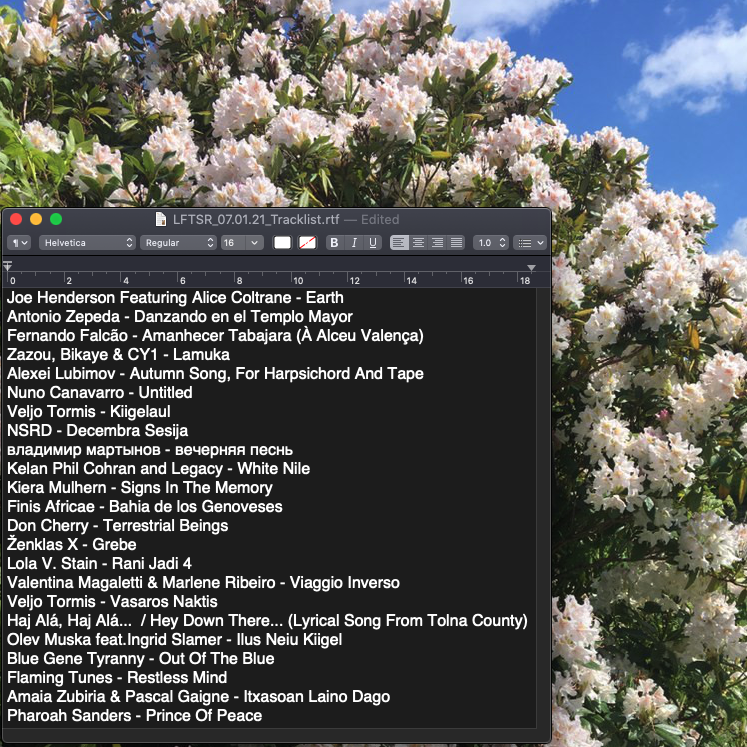Viewport: 747px width, 747px height.
Task: Toggle italic formatting
Action: click(353, 243)
